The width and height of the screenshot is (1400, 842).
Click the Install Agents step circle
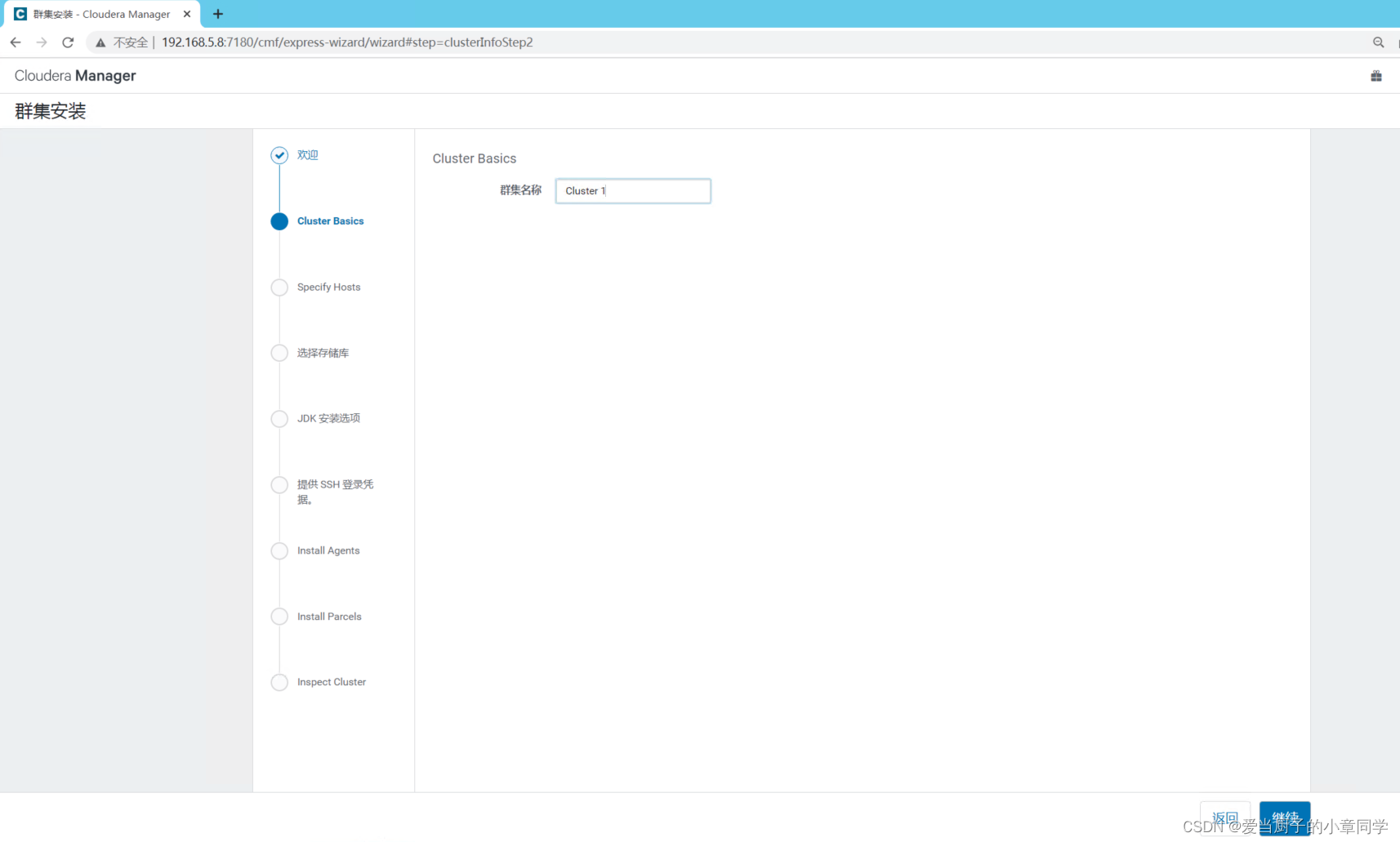279,551
